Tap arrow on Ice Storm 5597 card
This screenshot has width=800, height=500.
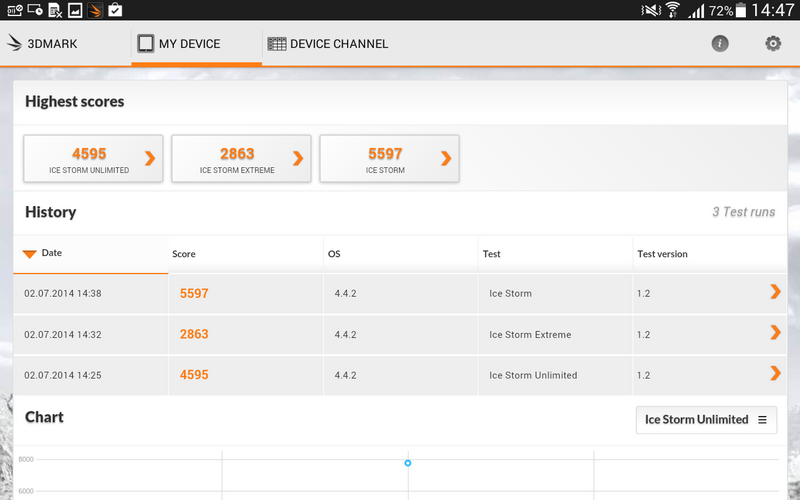point(446,158)
